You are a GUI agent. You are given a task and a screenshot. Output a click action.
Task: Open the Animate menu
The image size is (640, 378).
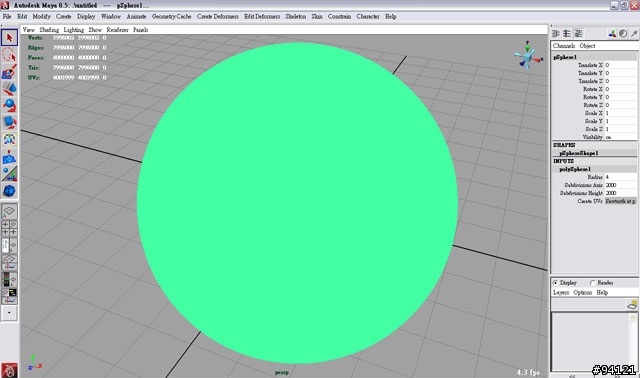coord(136,16)
